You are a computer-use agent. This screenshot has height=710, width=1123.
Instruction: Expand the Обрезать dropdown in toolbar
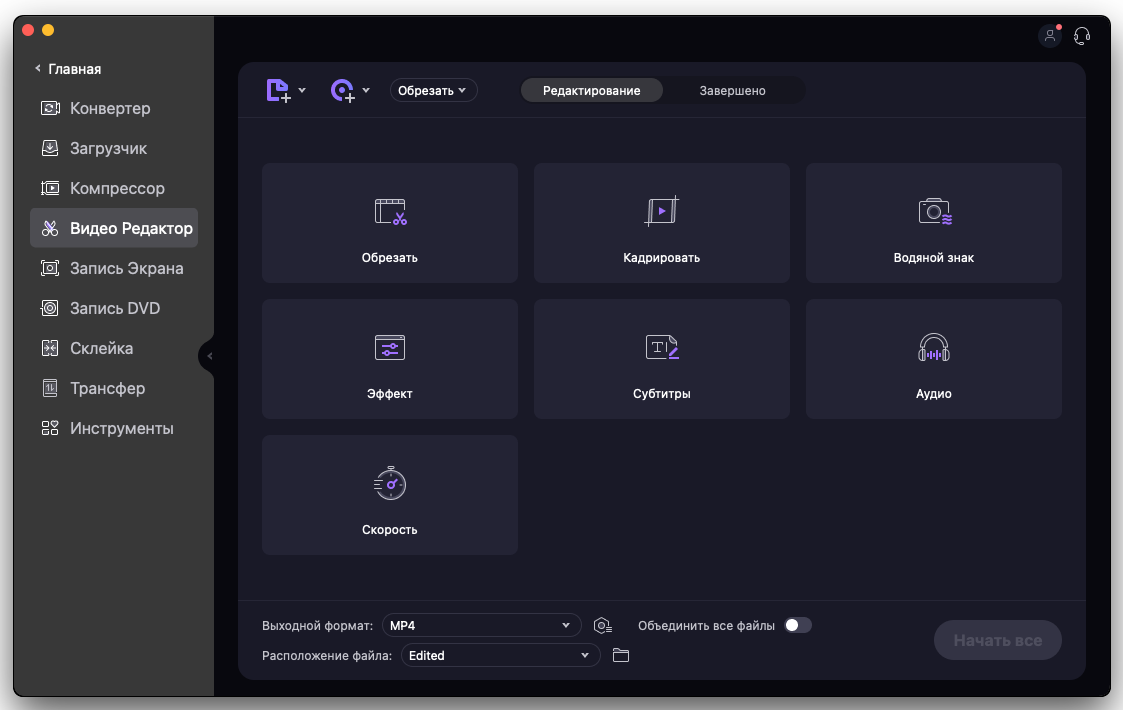pos(433,91)
